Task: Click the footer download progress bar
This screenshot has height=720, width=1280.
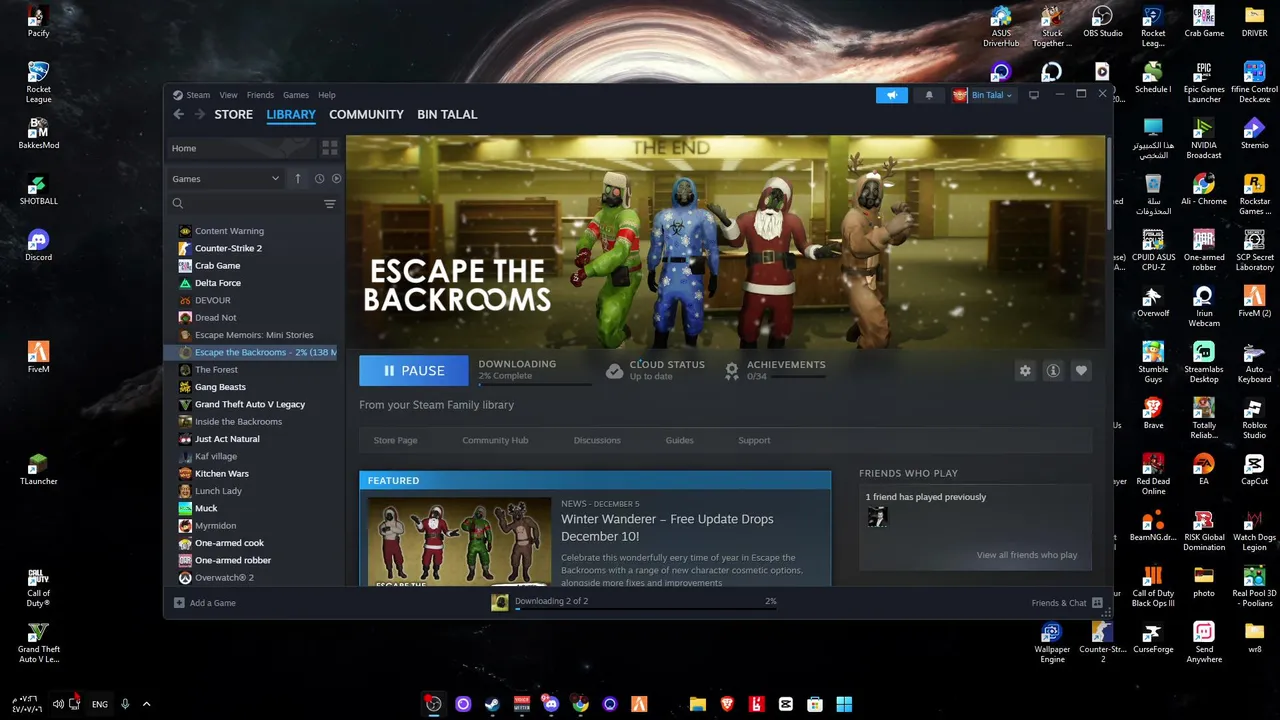Action: coord(646,608)
